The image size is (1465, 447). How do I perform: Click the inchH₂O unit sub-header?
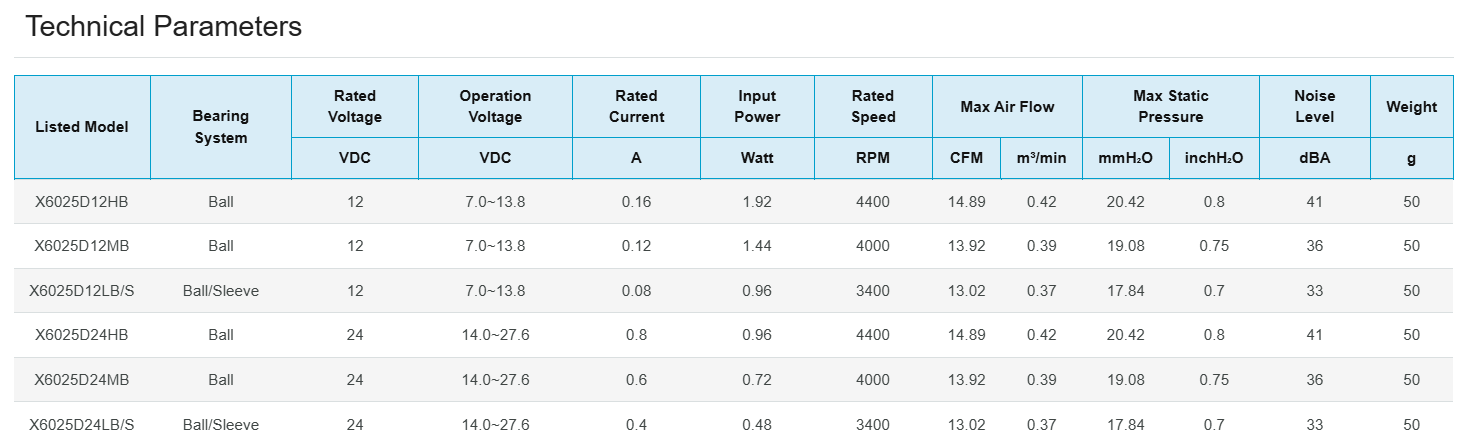click(1214, 158)
